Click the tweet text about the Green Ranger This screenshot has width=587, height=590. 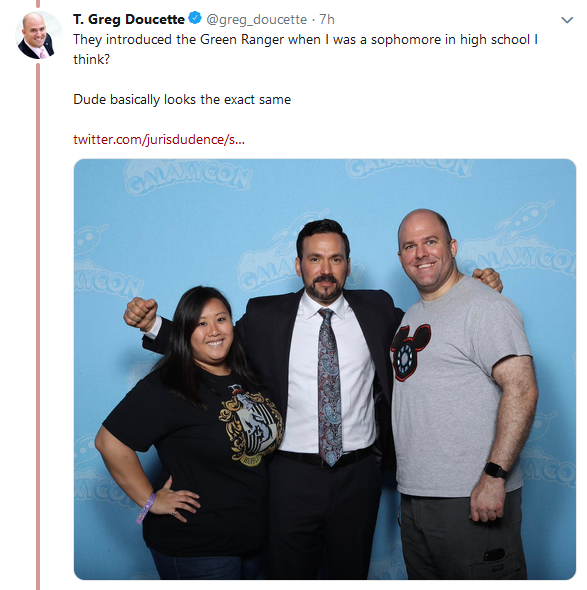click(305, 49)
